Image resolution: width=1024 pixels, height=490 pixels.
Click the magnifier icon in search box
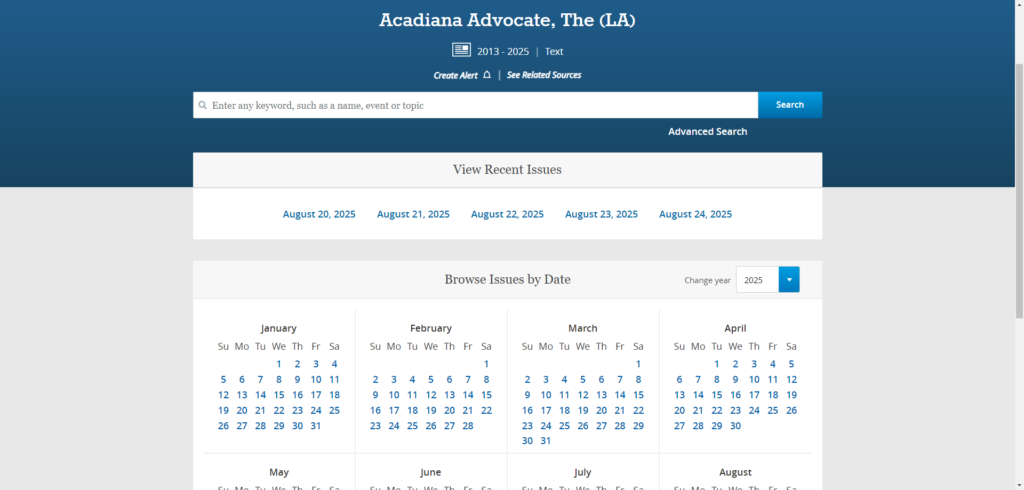point(203,105)
